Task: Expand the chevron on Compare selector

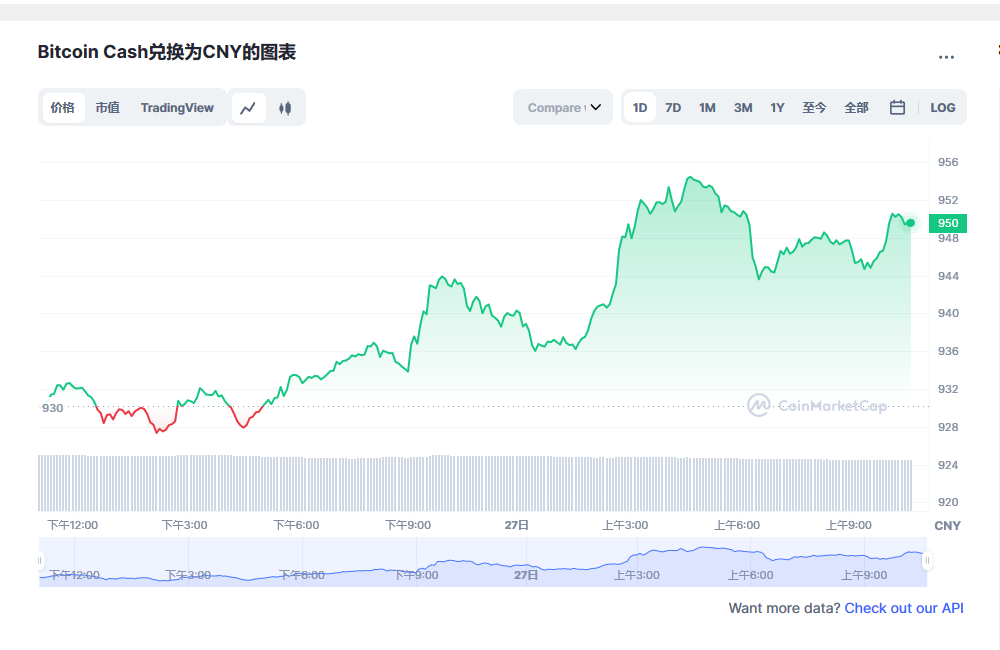Action: [594, 106]
